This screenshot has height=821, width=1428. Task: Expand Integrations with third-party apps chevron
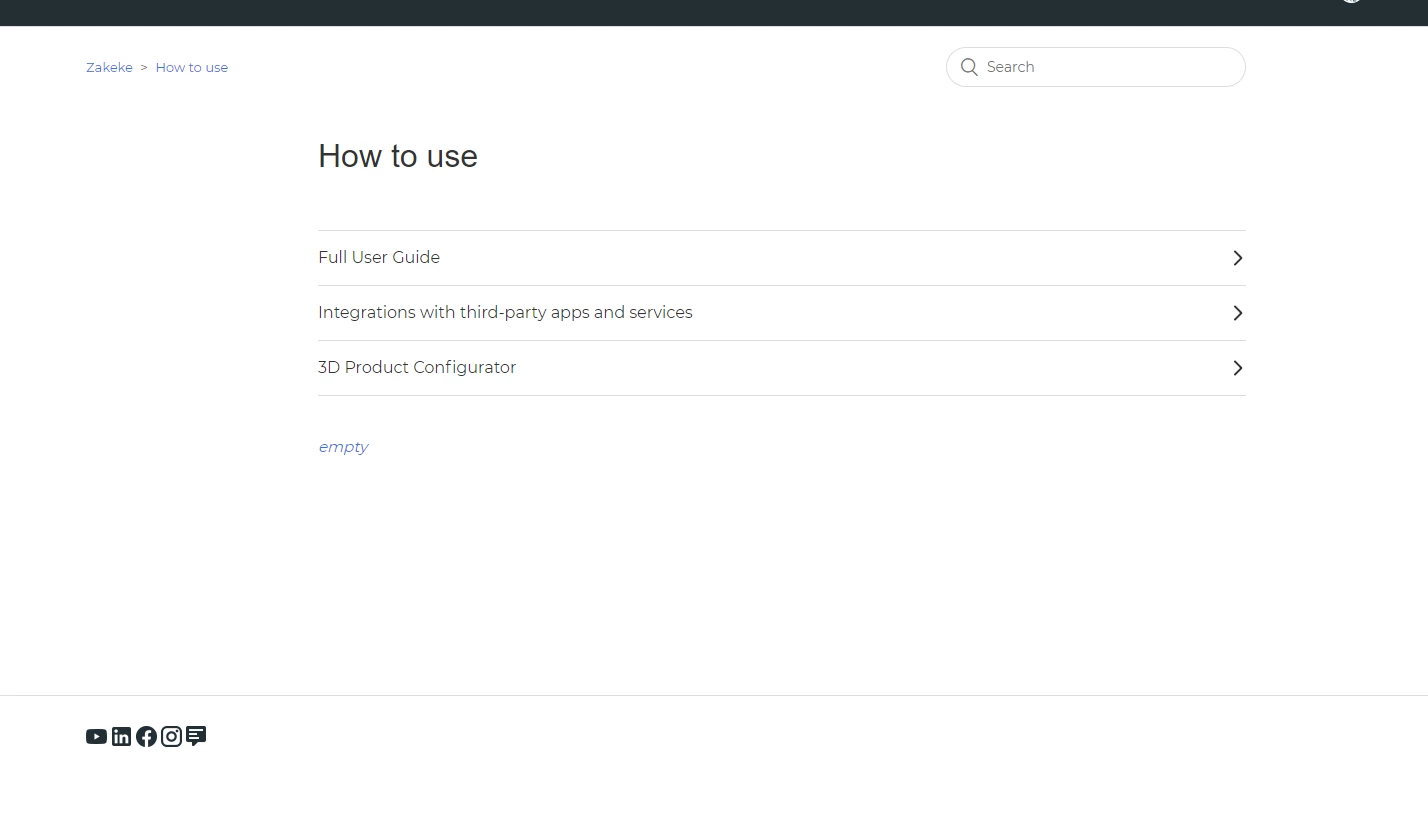1238,313
